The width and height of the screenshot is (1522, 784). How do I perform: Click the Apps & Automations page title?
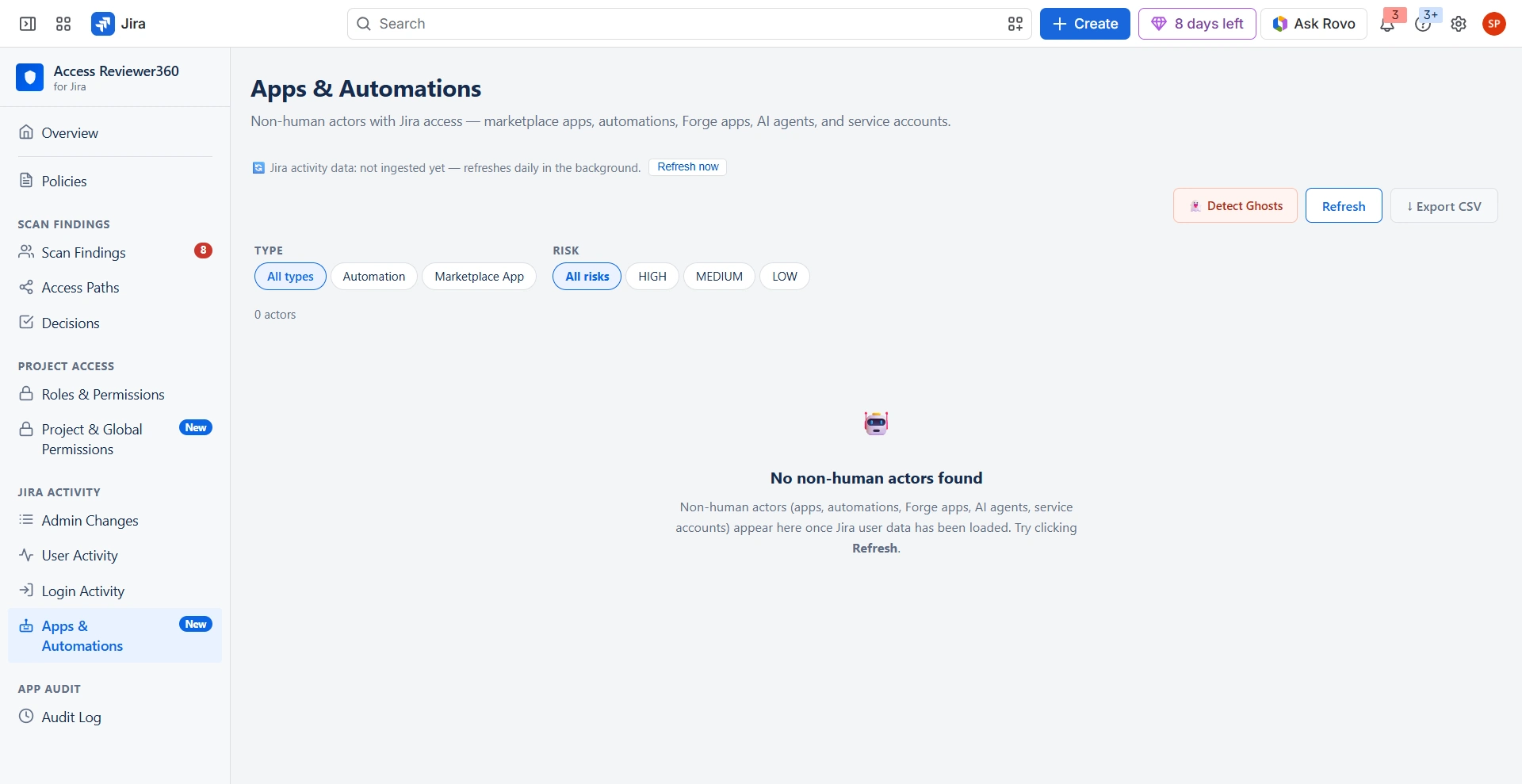point(366,89)
